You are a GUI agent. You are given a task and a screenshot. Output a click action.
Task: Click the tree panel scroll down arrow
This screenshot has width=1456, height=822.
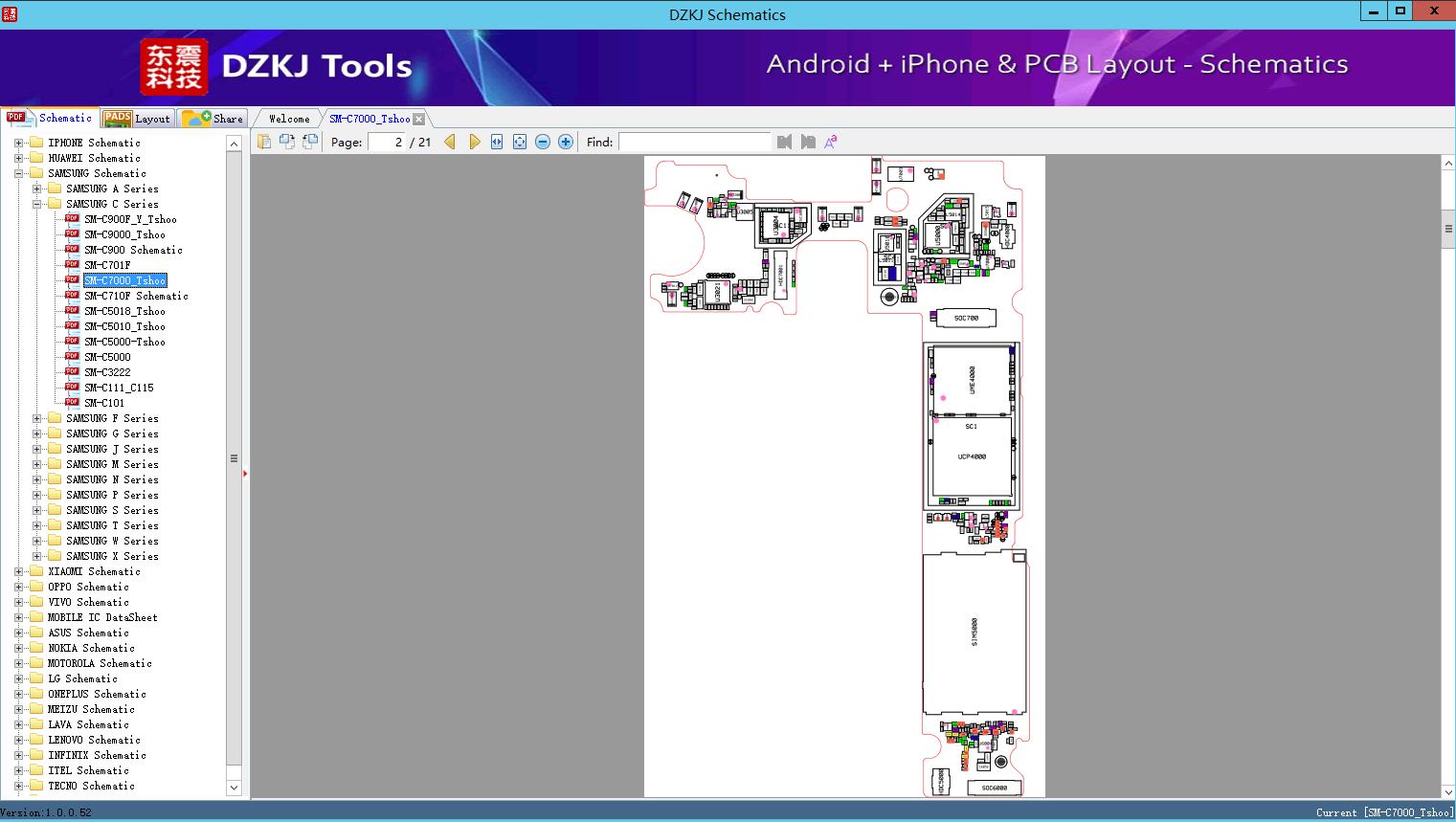tap(234, 788)
